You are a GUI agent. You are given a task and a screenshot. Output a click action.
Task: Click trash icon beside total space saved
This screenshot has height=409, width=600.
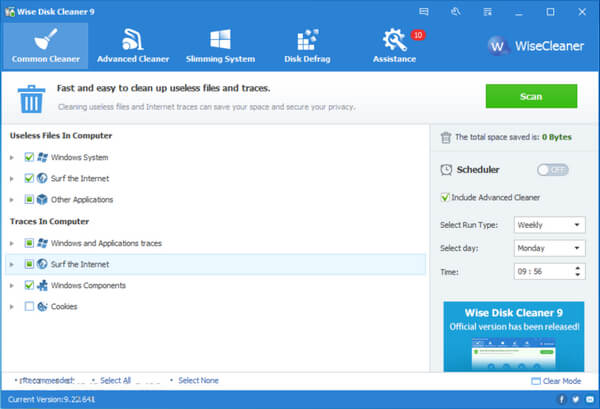pyautogui.click(x=446, y=137)
